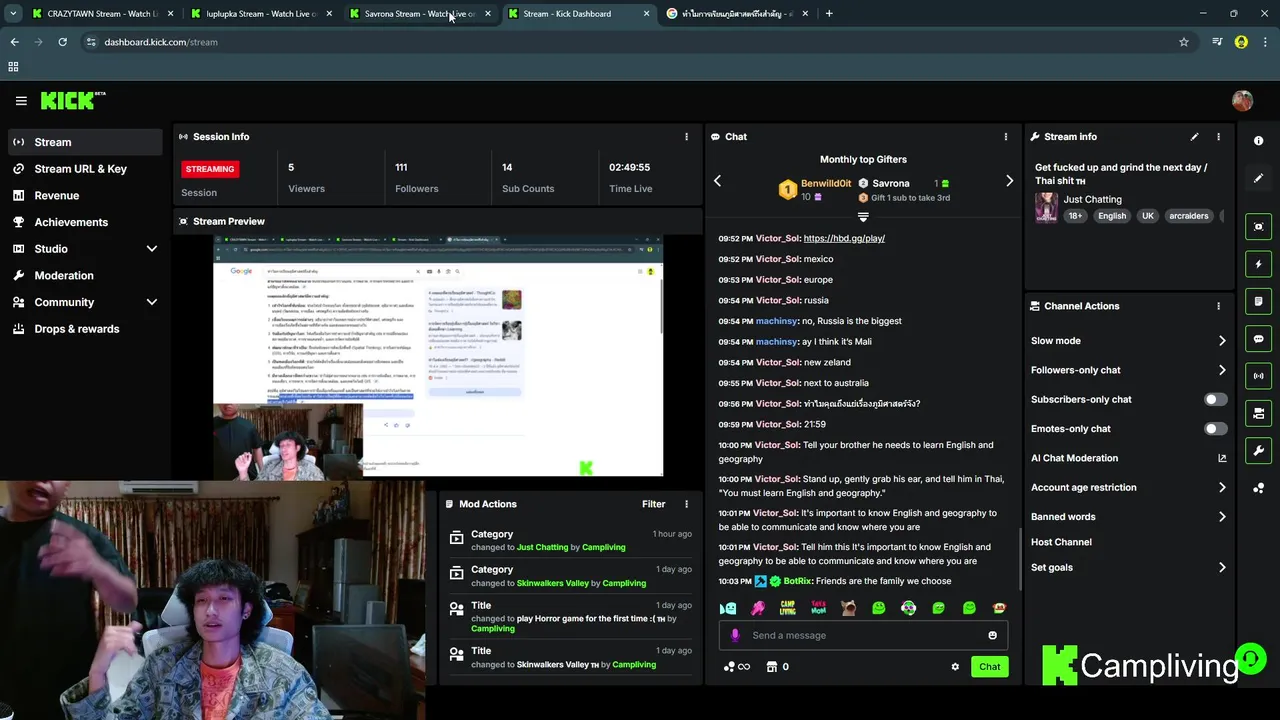Open Stream info three-dot options
The image size is (1280, 720).
coord(1218,137)
